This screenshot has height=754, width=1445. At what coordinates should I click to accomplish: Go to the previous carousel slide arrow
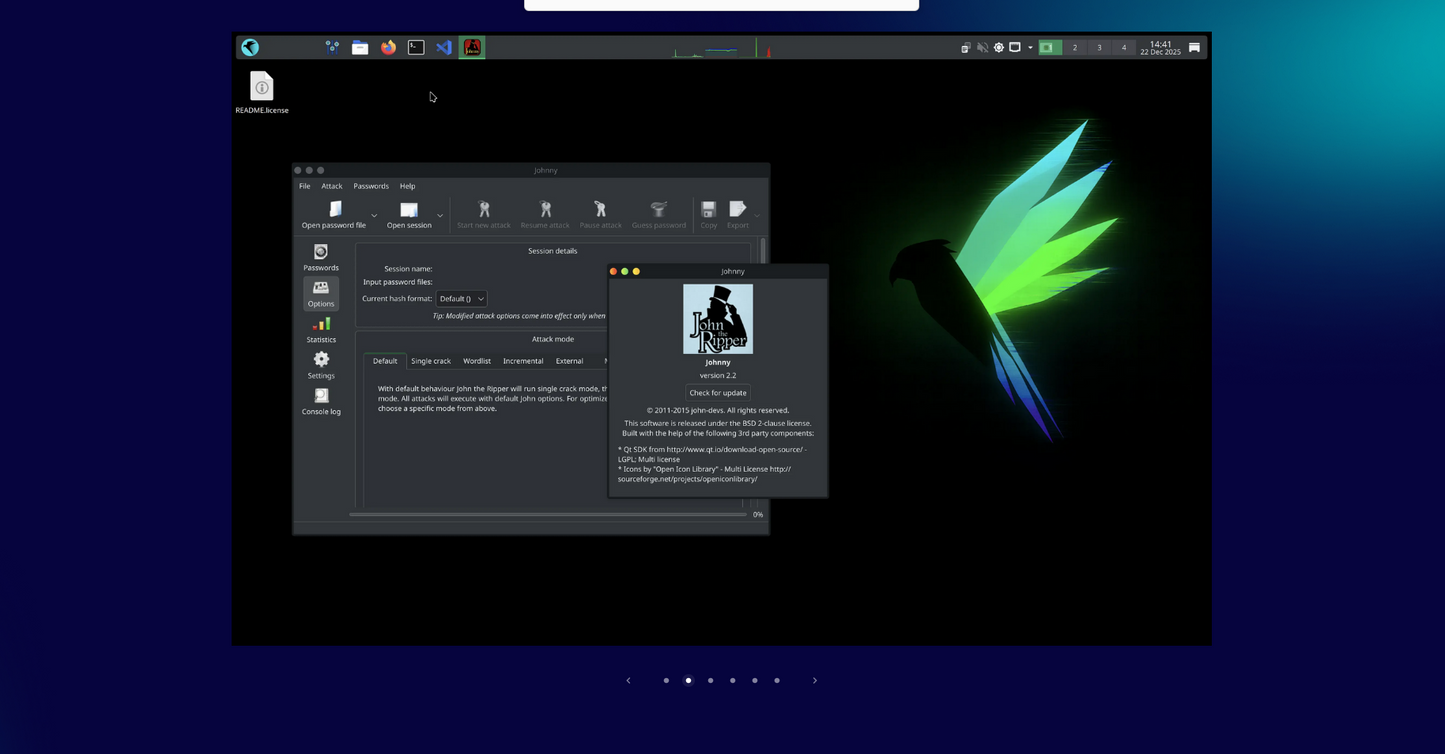click(x=628, y=680)
